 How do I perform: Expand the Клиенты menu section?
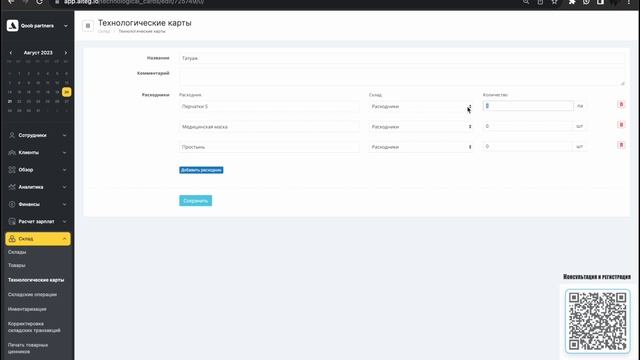pyautogui.click(x=64, y=153)
